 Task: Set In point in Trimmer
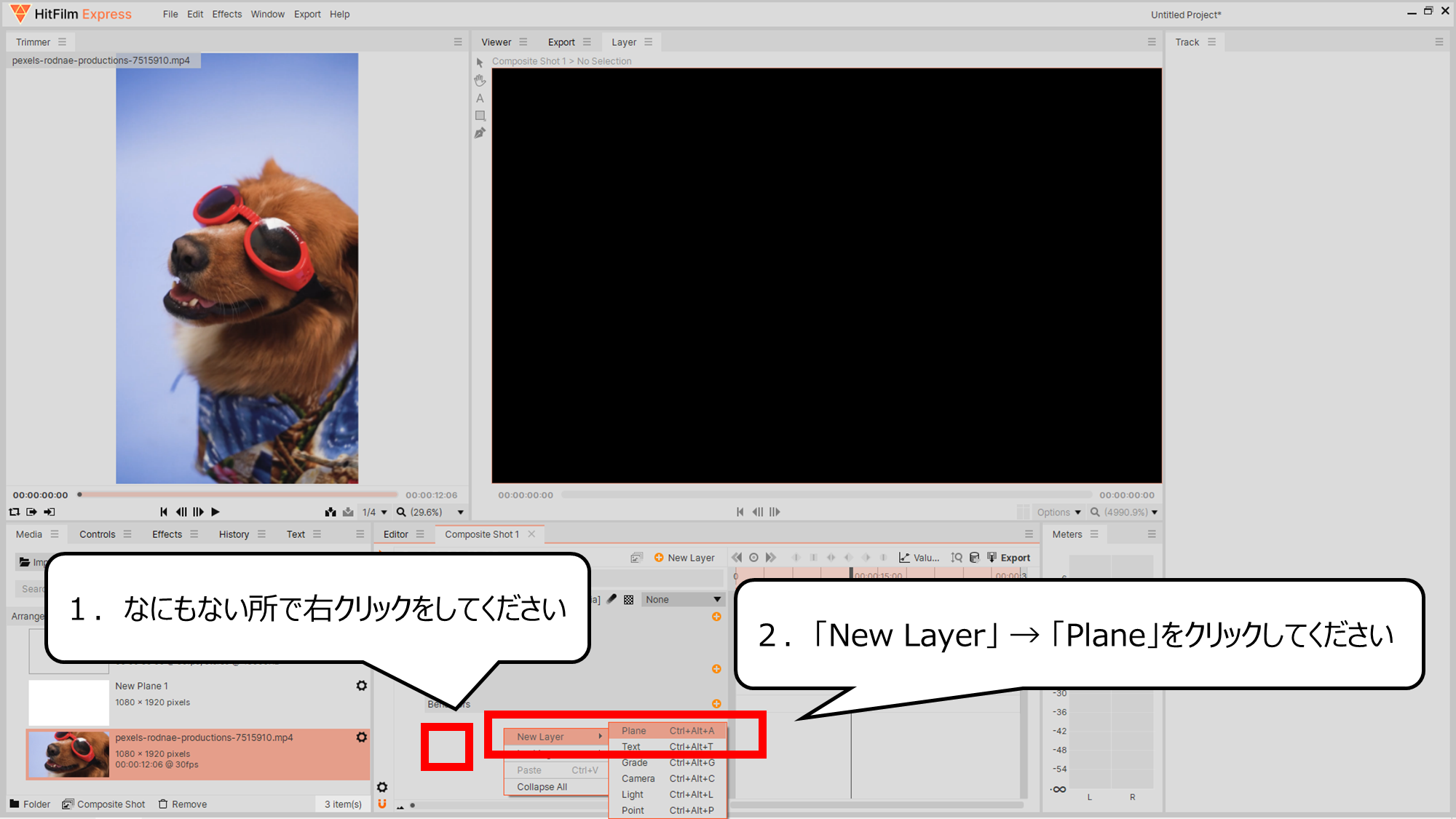pyautogui.click(x=31, y=512)
